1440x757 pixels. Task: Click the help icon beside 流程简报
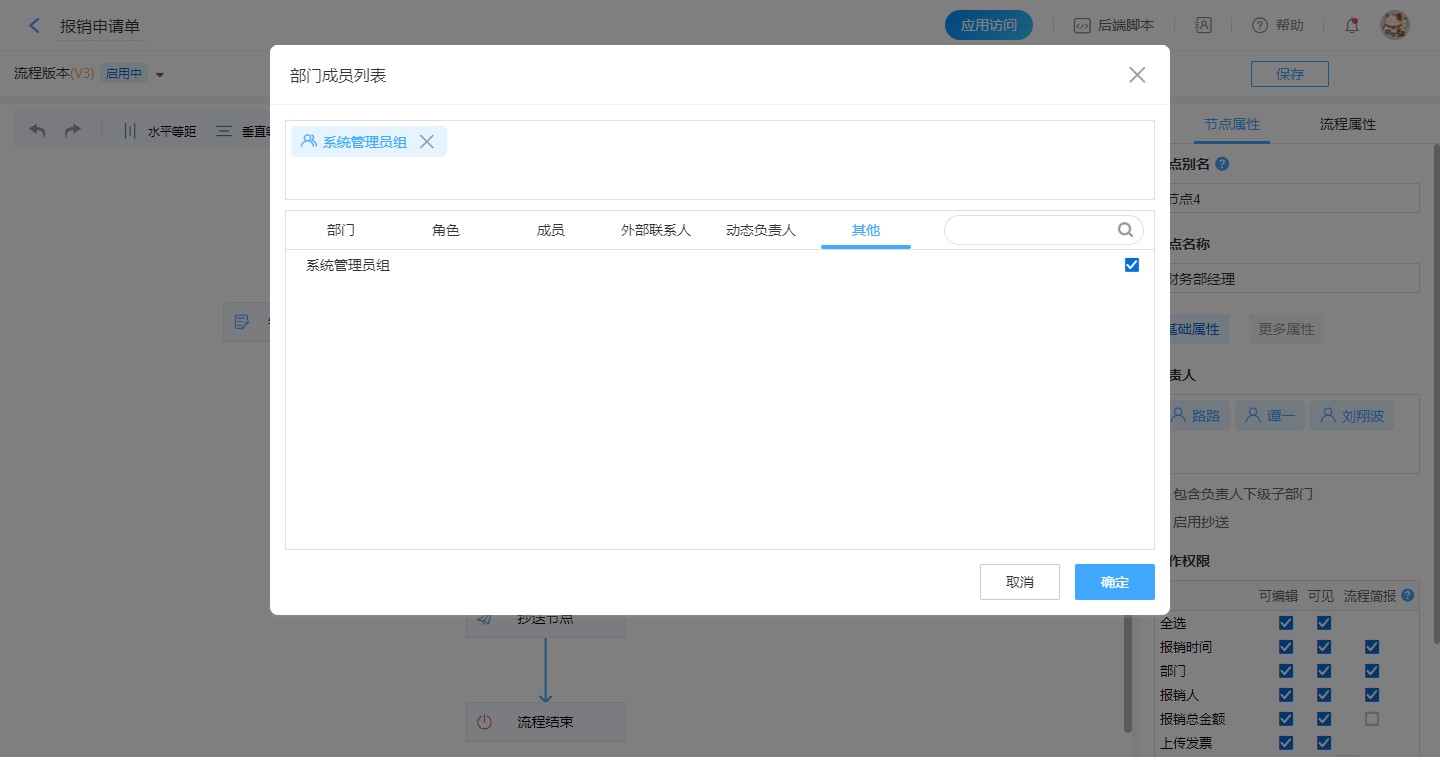click(x=1408, y=595)
